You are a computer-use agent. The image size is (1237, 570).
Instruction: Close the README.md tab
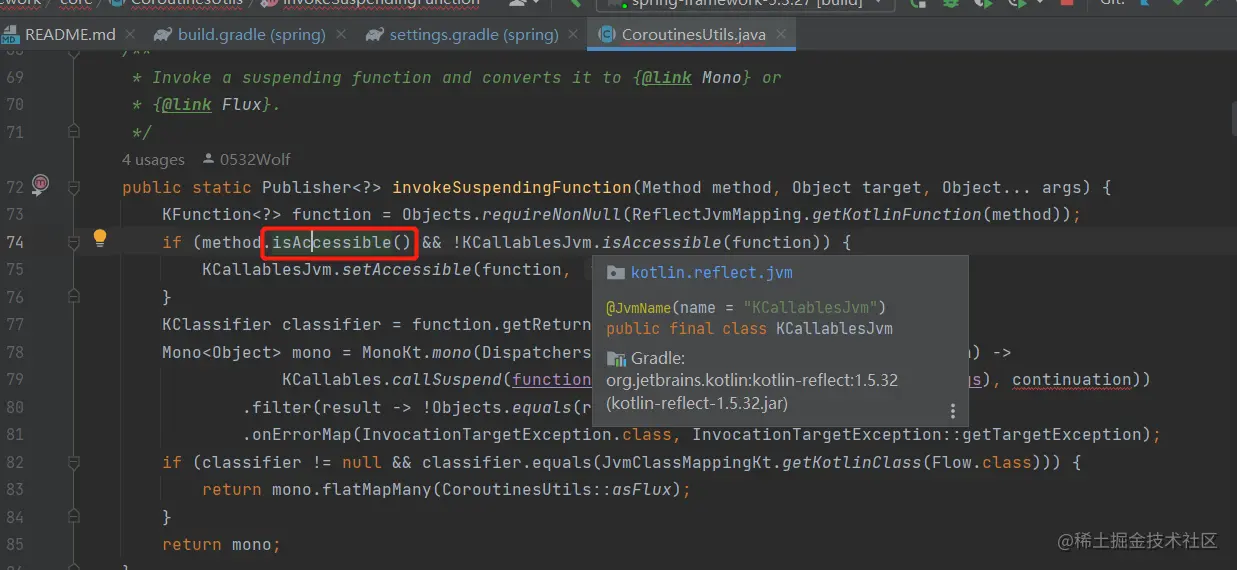[132, 34]
